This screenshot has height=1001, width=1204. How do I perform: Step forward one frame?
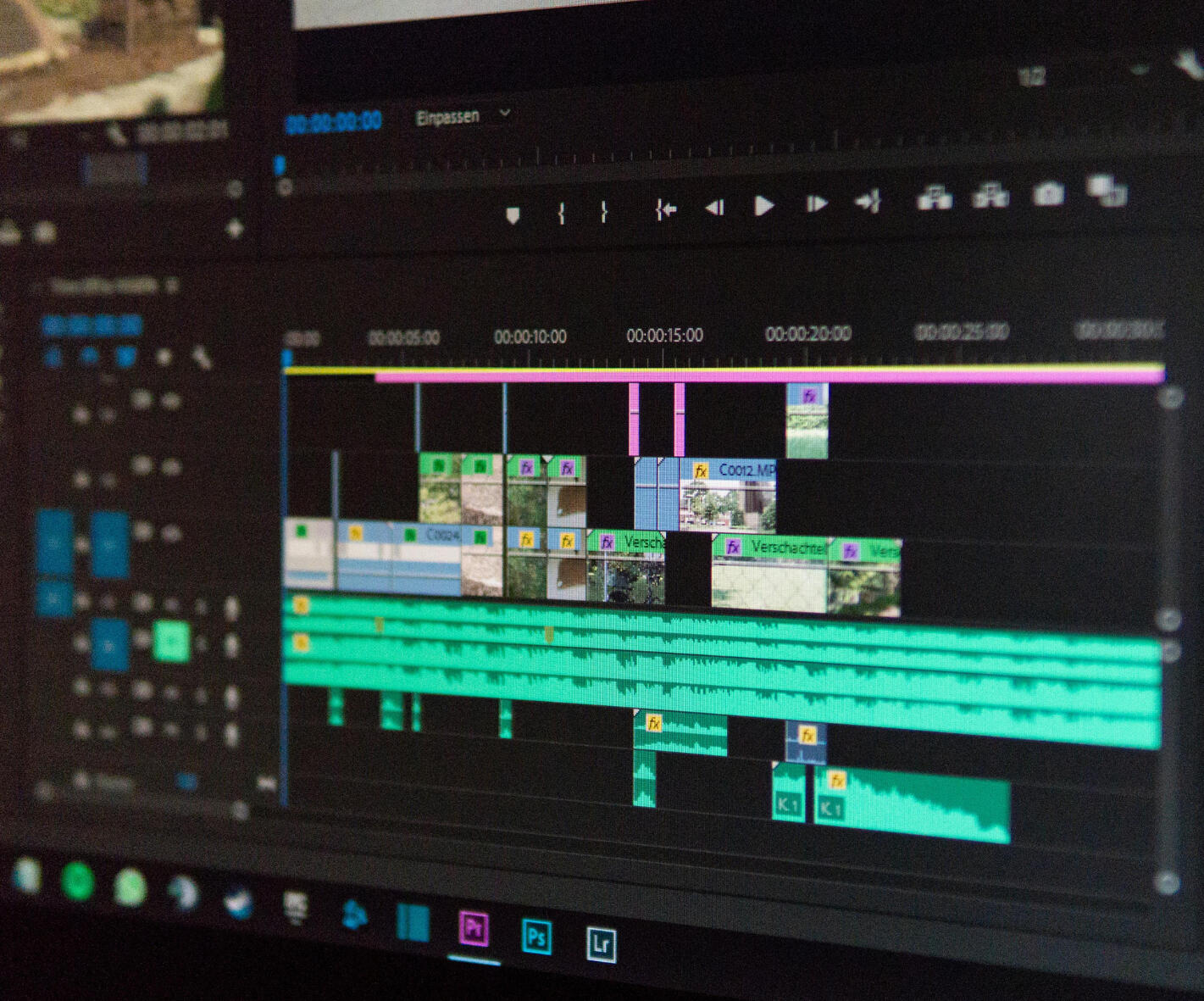pos(816,203)
